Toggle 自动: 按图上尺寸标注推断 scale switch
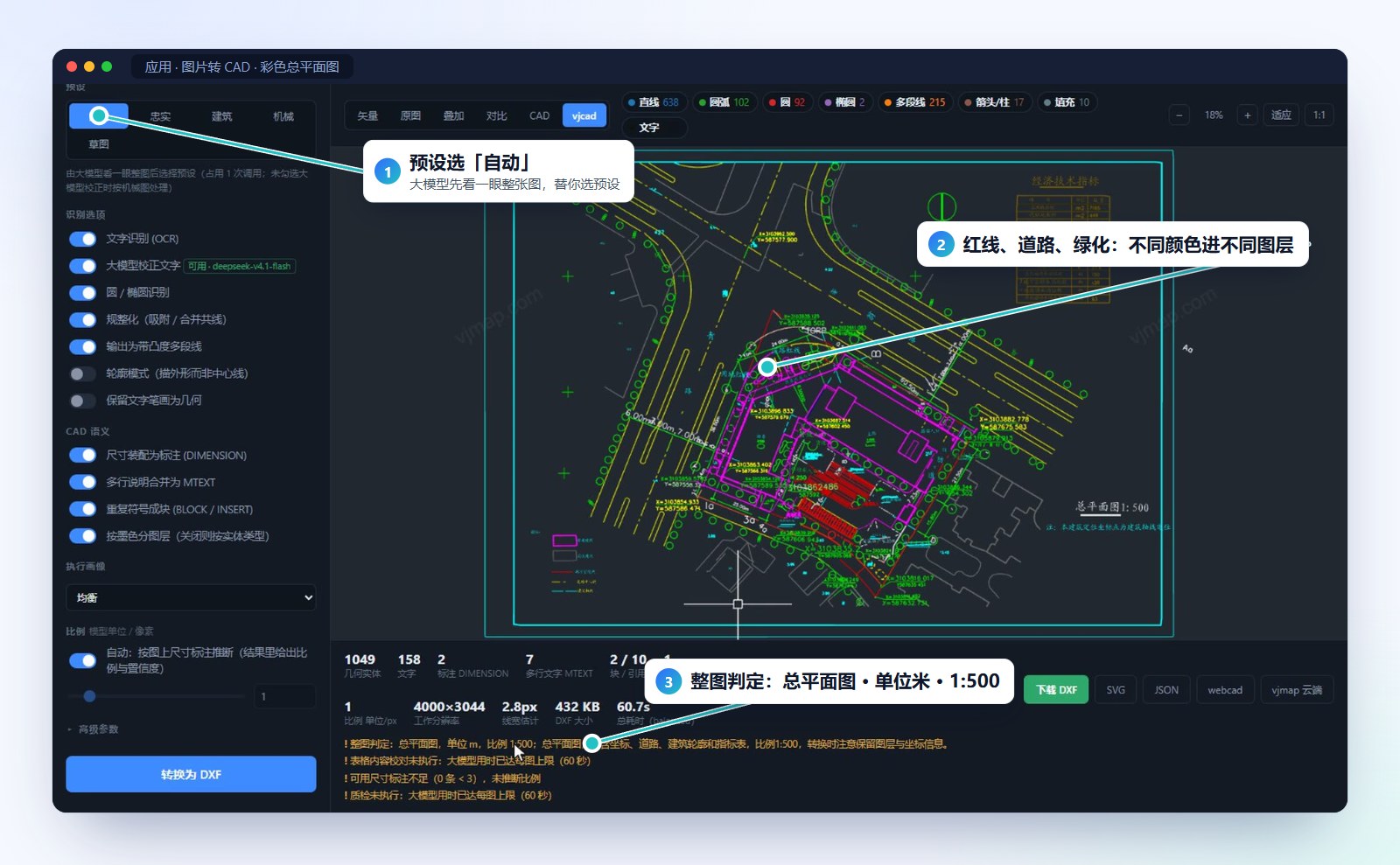 82,660
